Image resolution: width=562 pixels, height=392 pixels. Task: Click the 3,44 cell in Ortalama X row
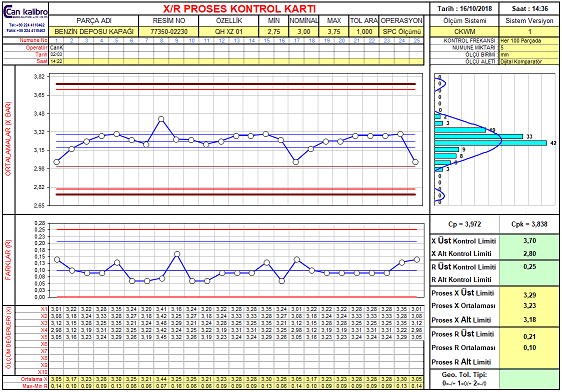[161, 379]
